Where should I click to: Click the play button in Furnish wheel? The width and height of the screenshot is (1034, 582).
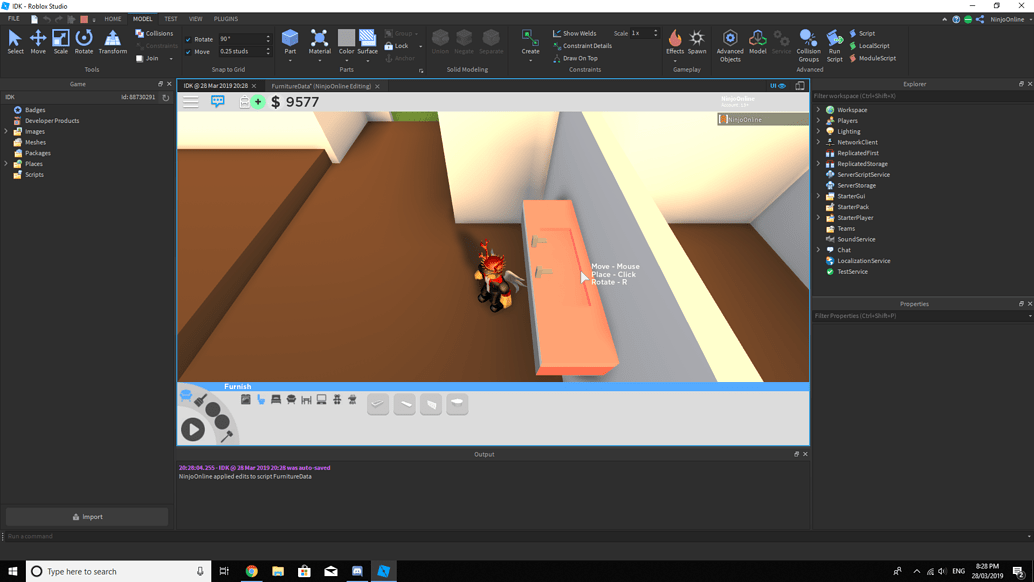[193, 430]
